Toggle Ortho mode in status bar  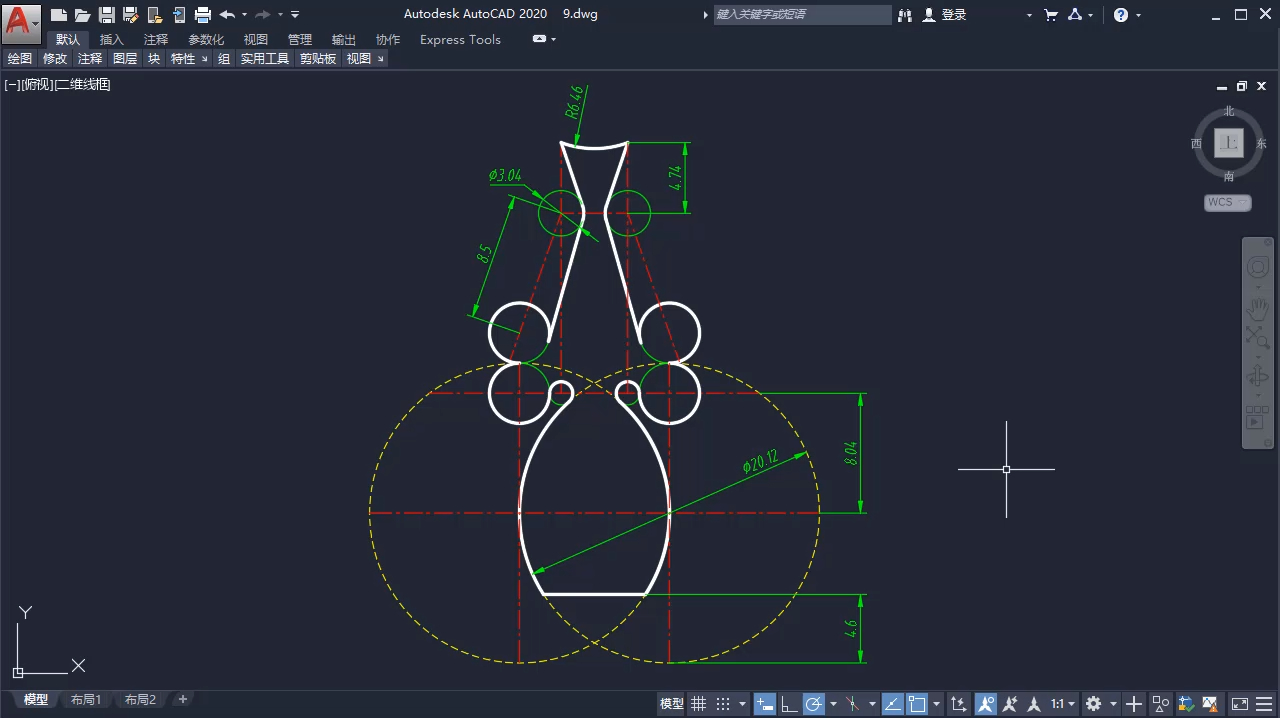(789, 704)
